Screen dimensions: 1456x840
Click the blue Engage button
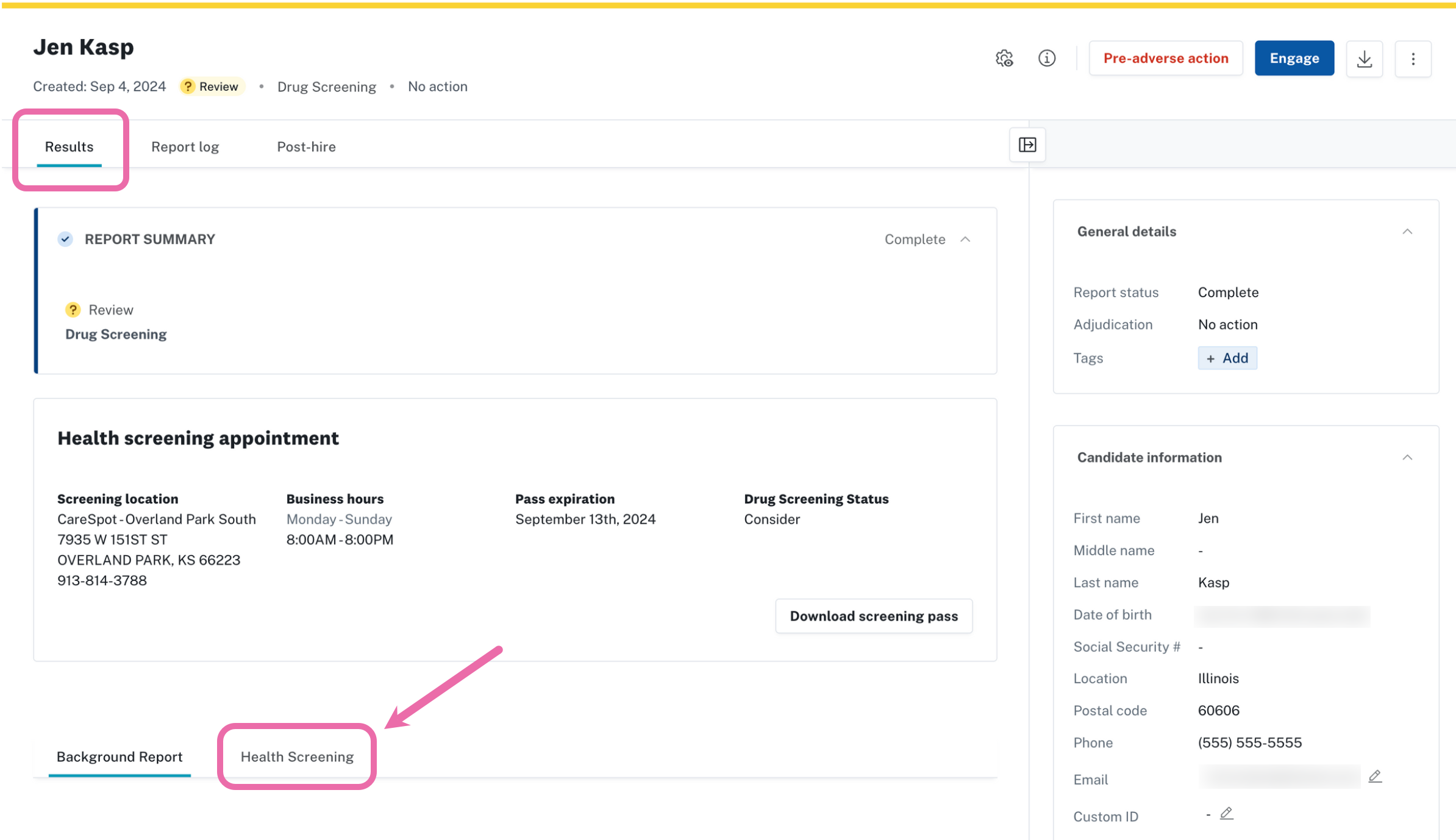tap(1294, 59)
